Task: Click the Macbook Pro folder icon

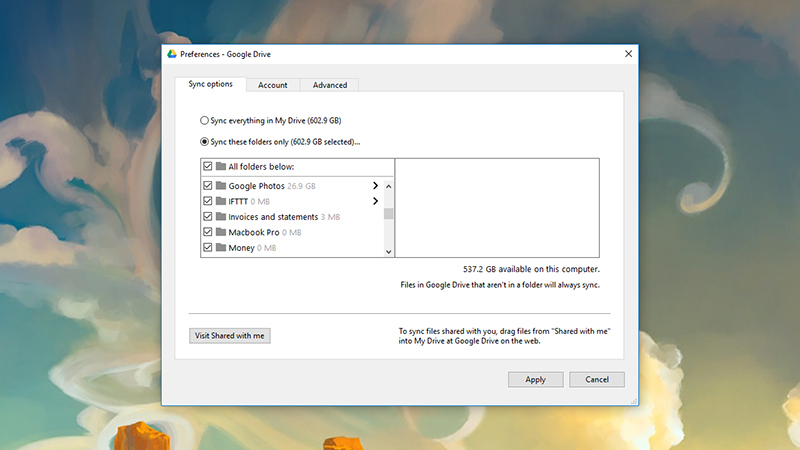Action: tap(221, 232)
